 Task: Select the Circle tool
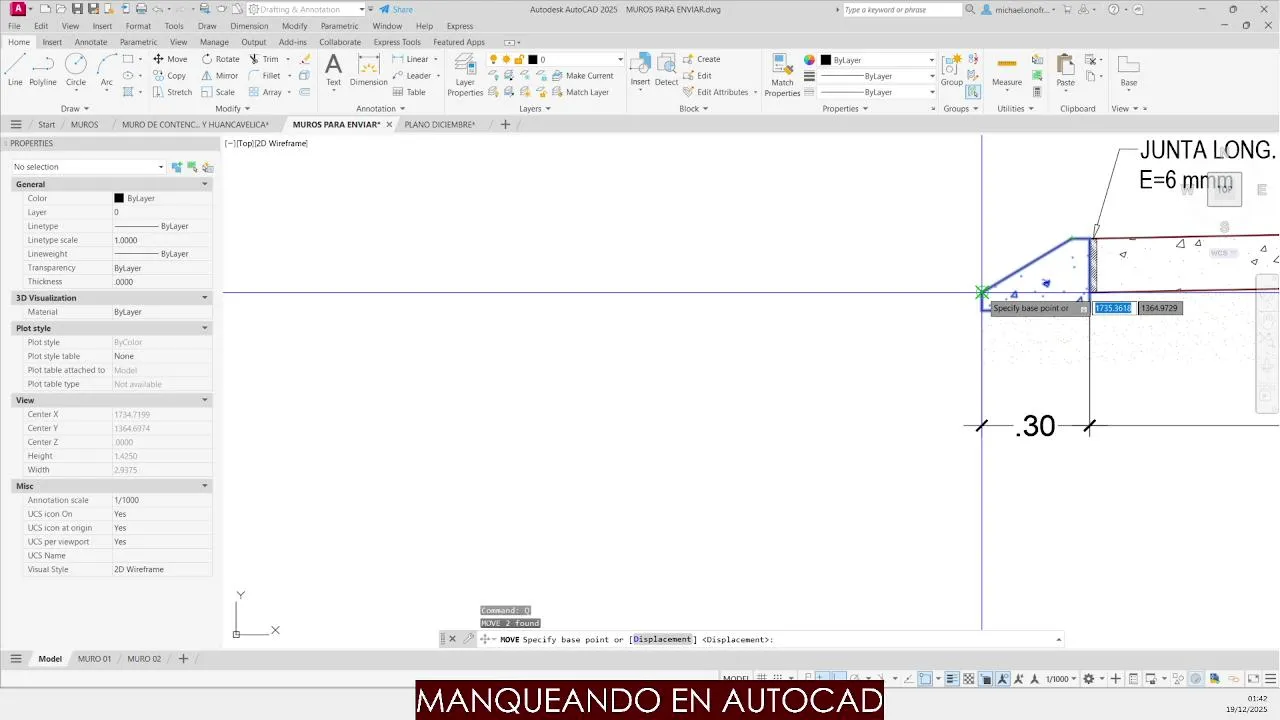click(x=76, y=70)
